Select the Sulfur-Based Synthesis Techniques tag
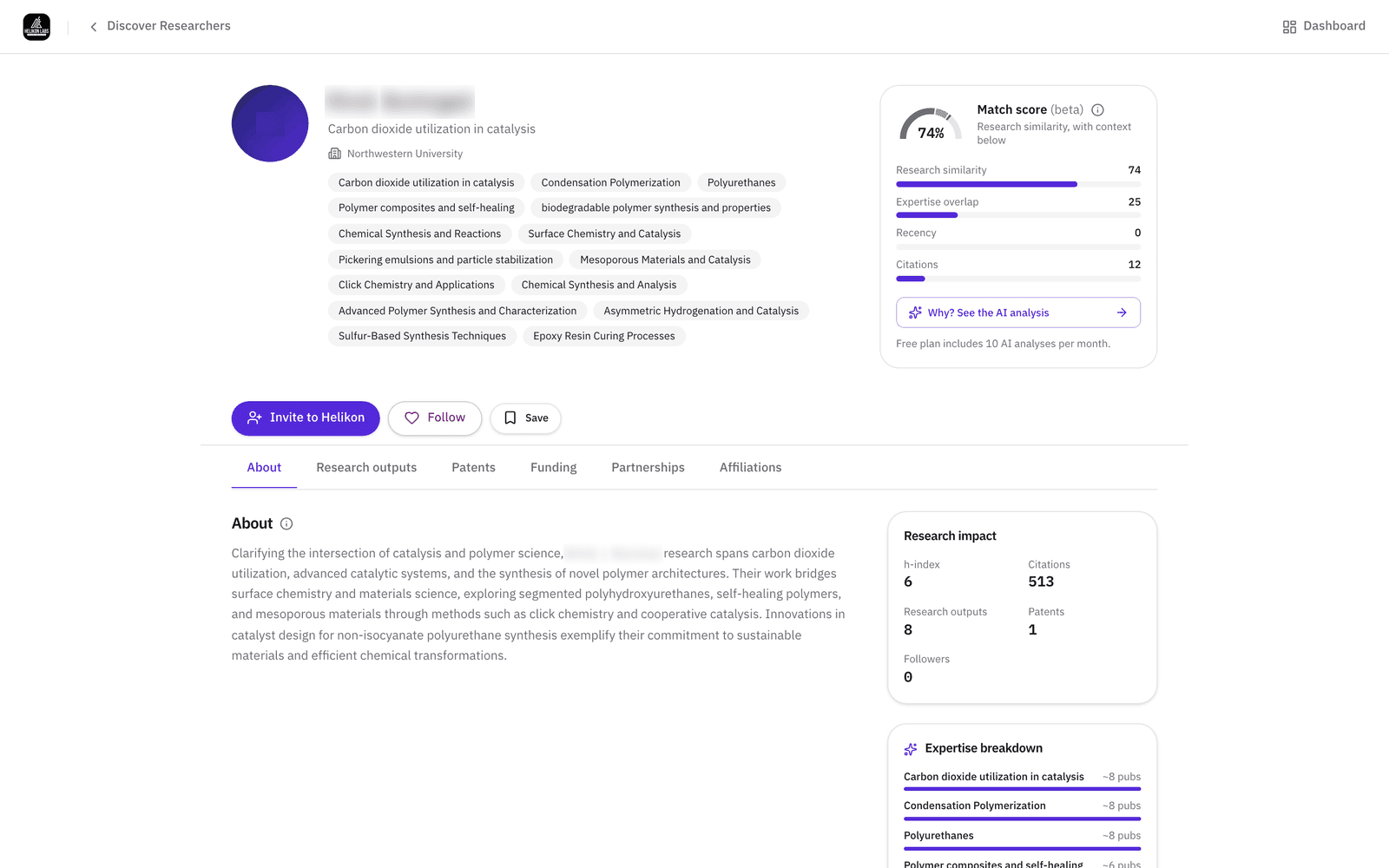Screen dimensions: 1389x868 click(422, 336)
